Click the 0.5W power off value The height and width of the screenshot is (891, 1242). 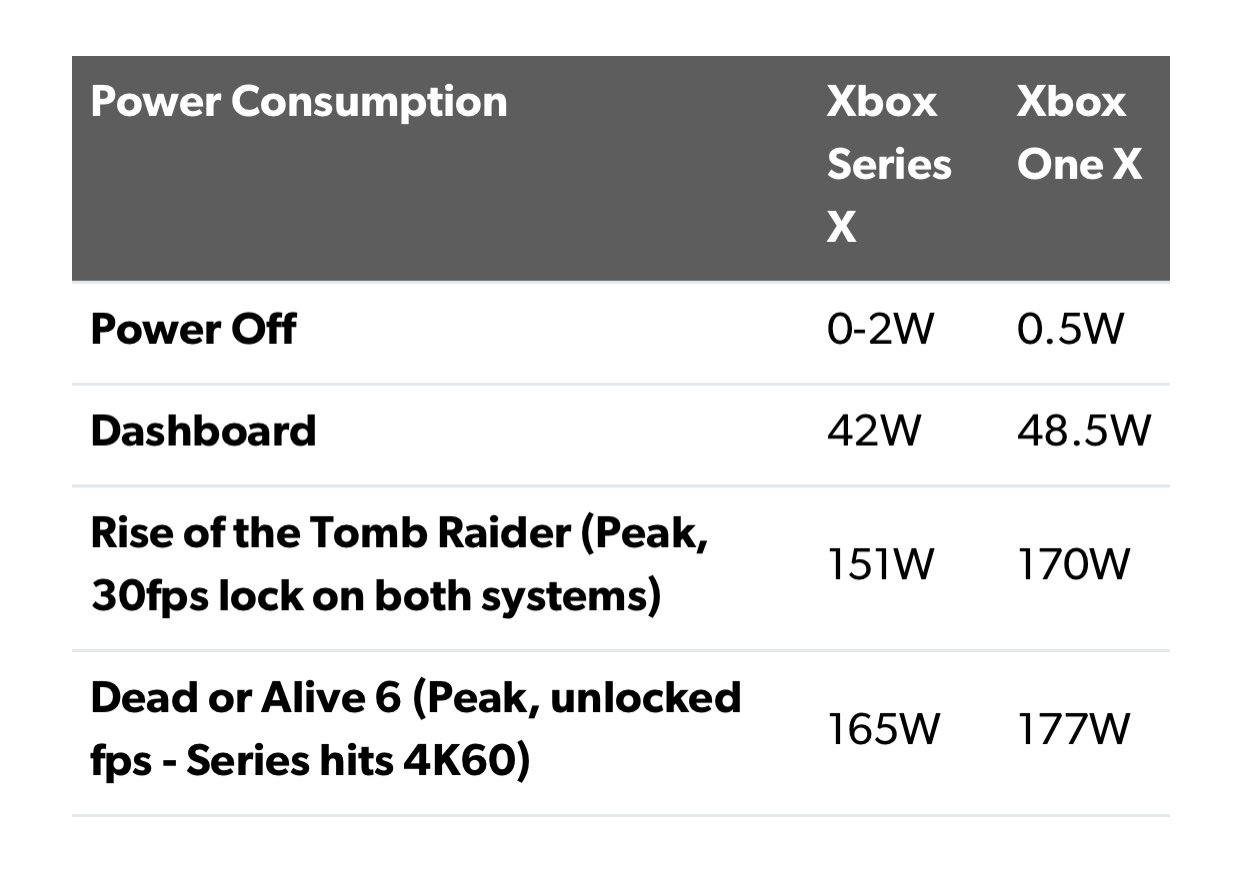click(x=1070, y=329)
